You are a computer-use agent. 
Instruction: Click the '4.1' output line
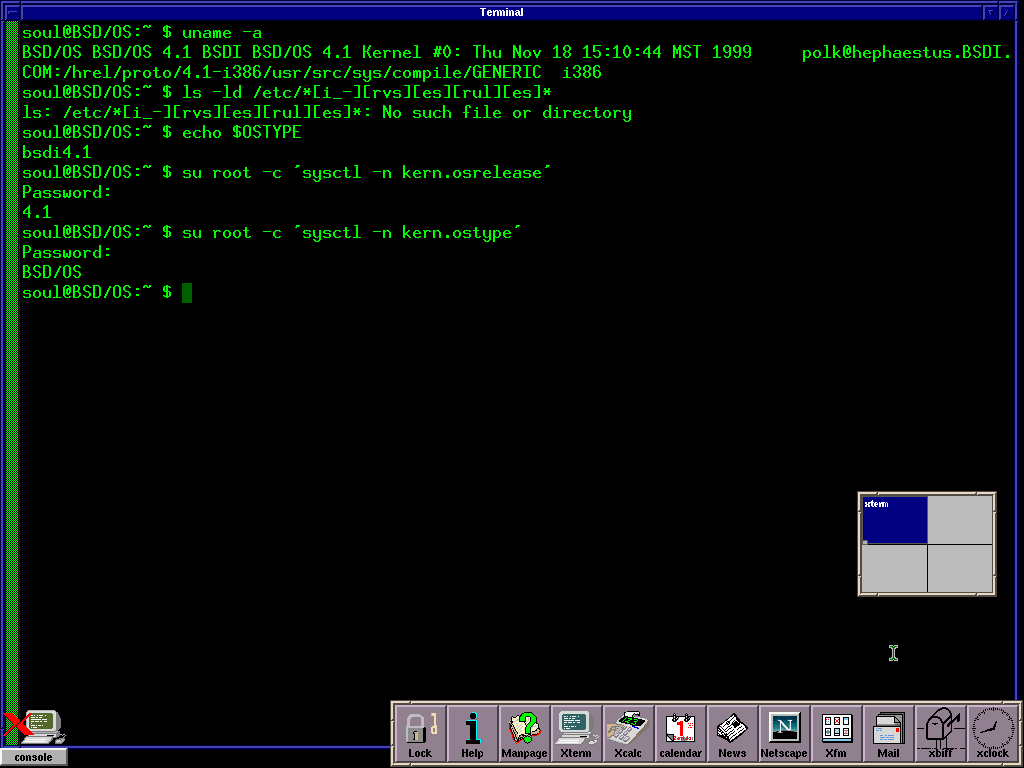coord(37,212)
